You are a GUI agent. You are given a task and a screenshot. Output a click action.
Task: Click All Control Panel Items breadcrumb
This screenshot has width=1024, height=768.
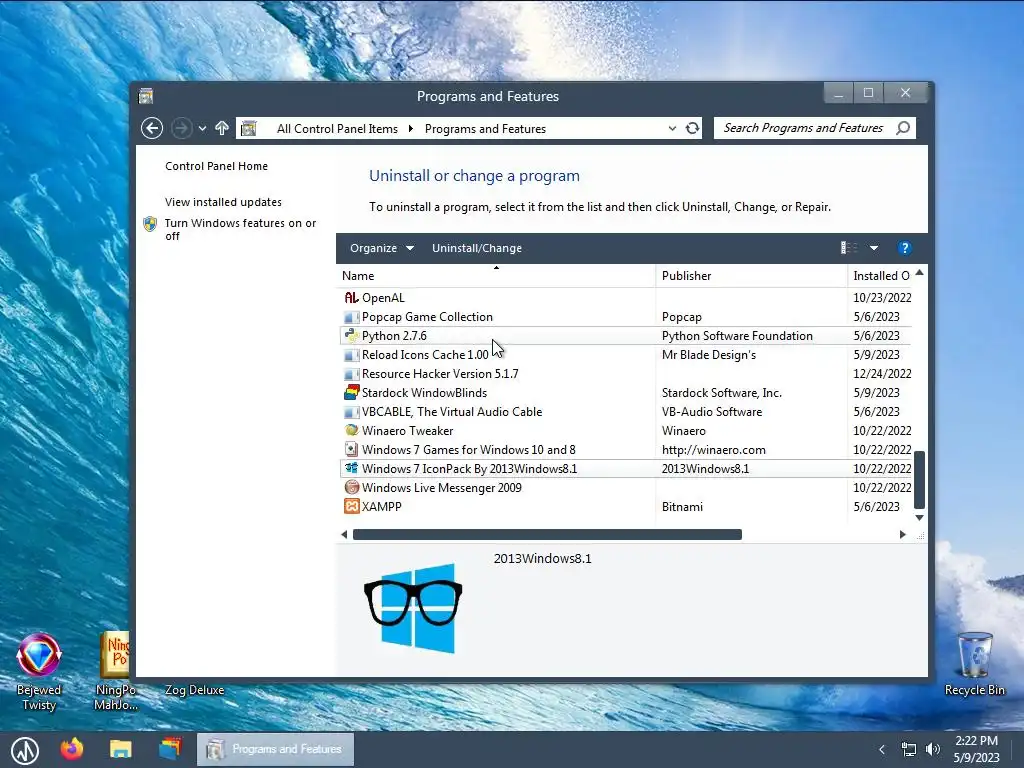tap(337, 129)
